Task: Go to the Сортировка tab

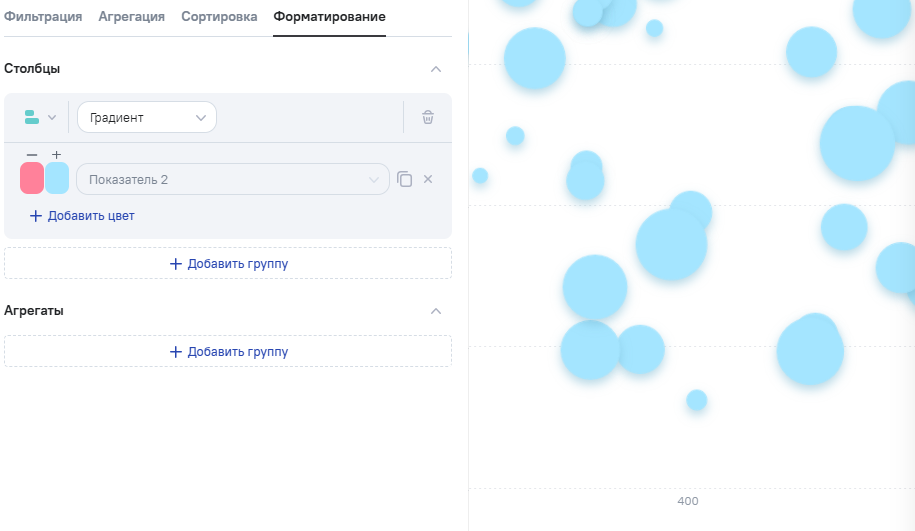Action: (x=219, y=17)
